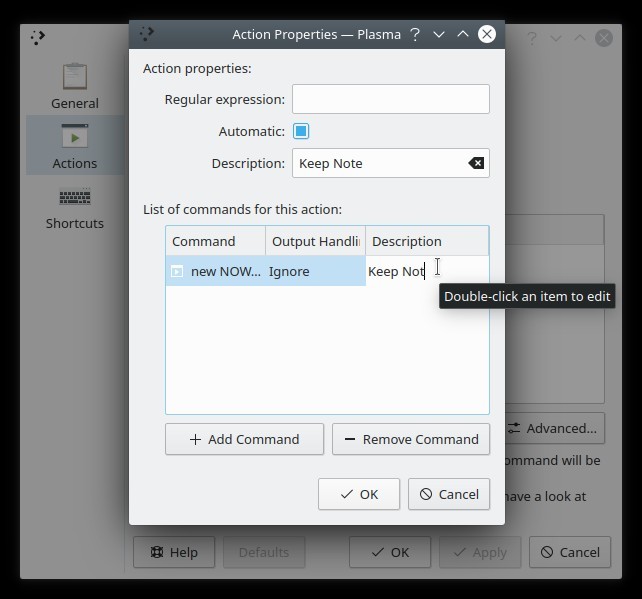
Task: Click the help question mark of background window
Action: pos(532,38)
